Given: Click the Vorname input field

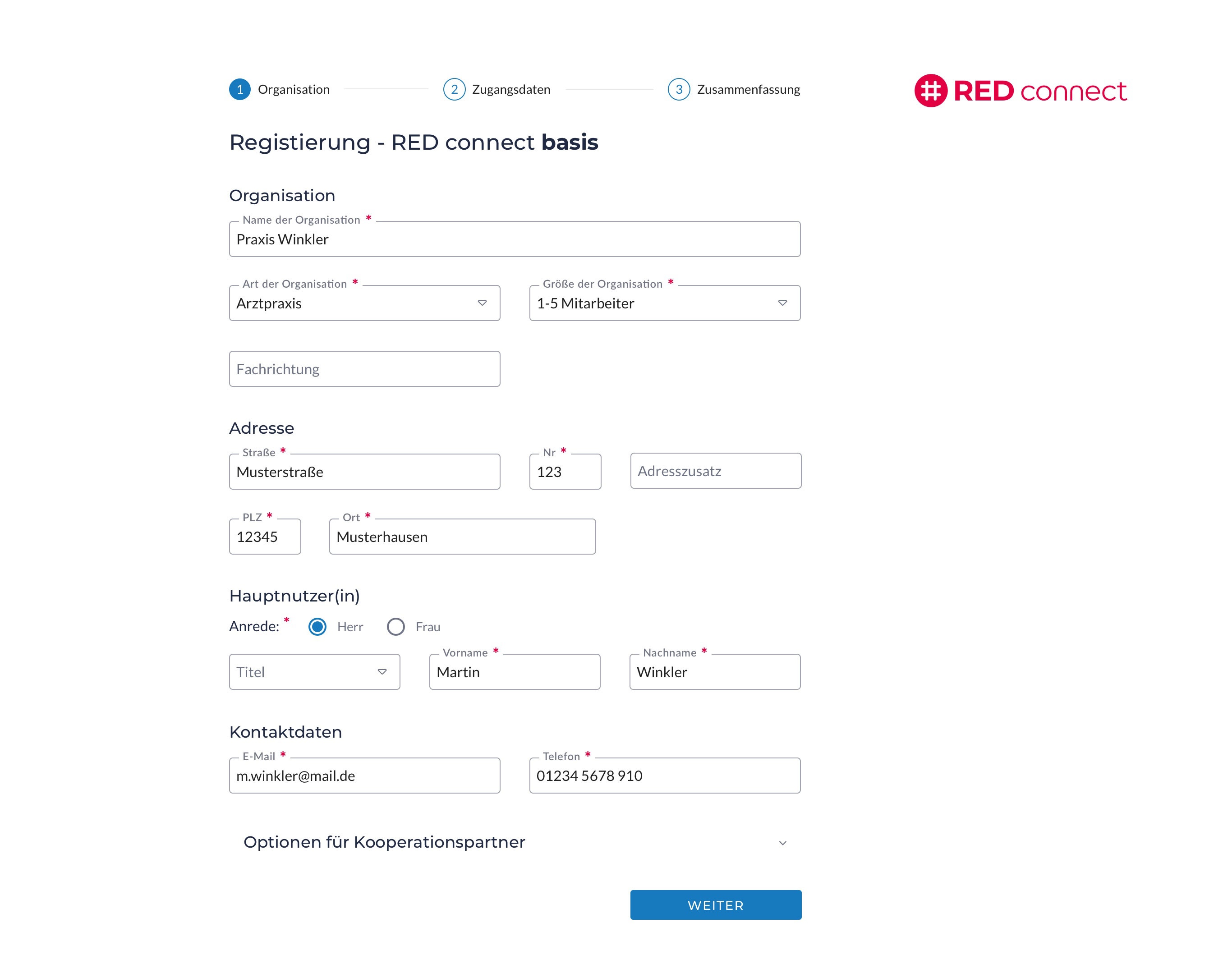Looking at the screenshot, I should point(514,672).
